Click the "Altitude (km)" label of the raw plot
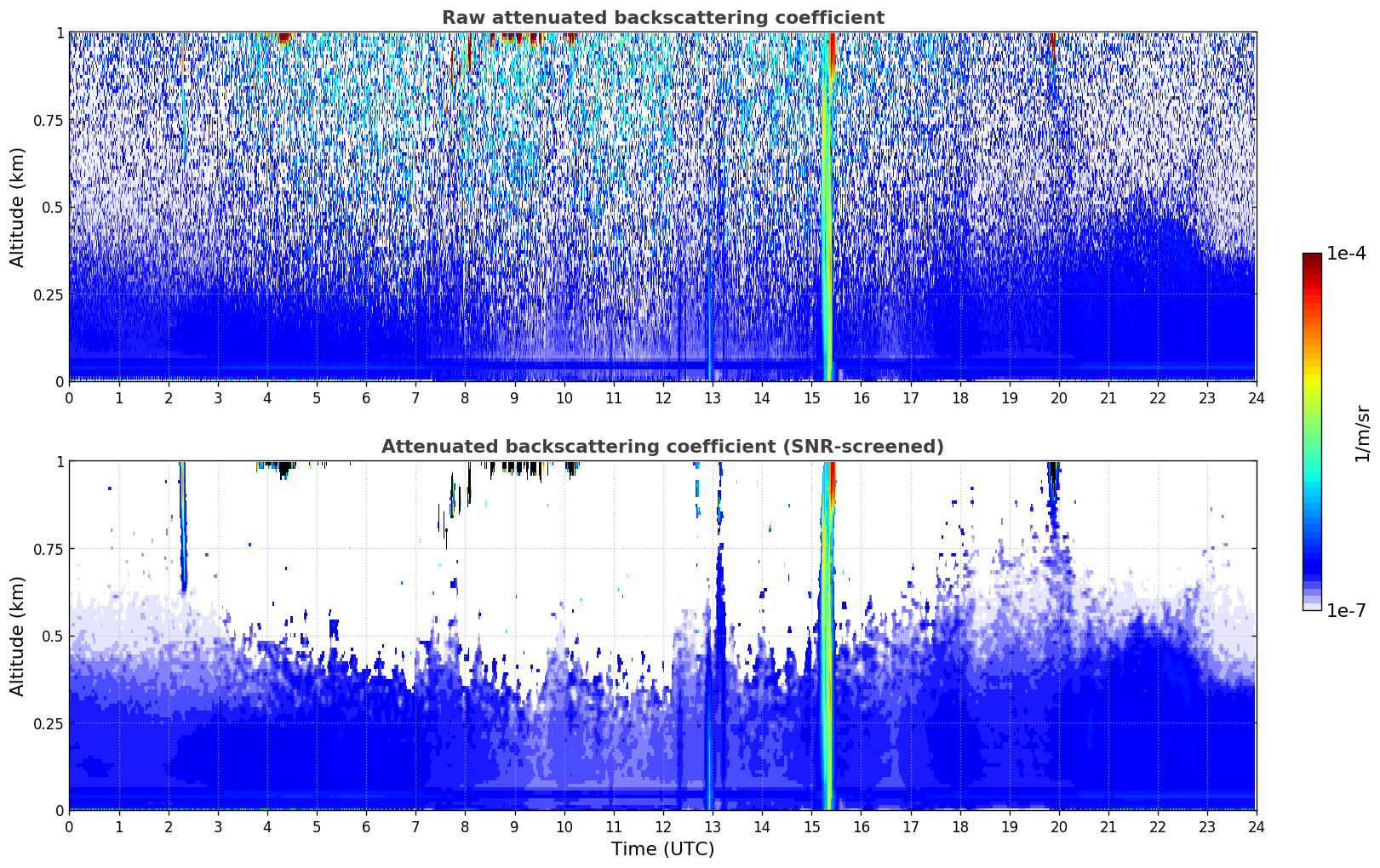Viewport: 1380px width, 868px height. pos(18,207)
